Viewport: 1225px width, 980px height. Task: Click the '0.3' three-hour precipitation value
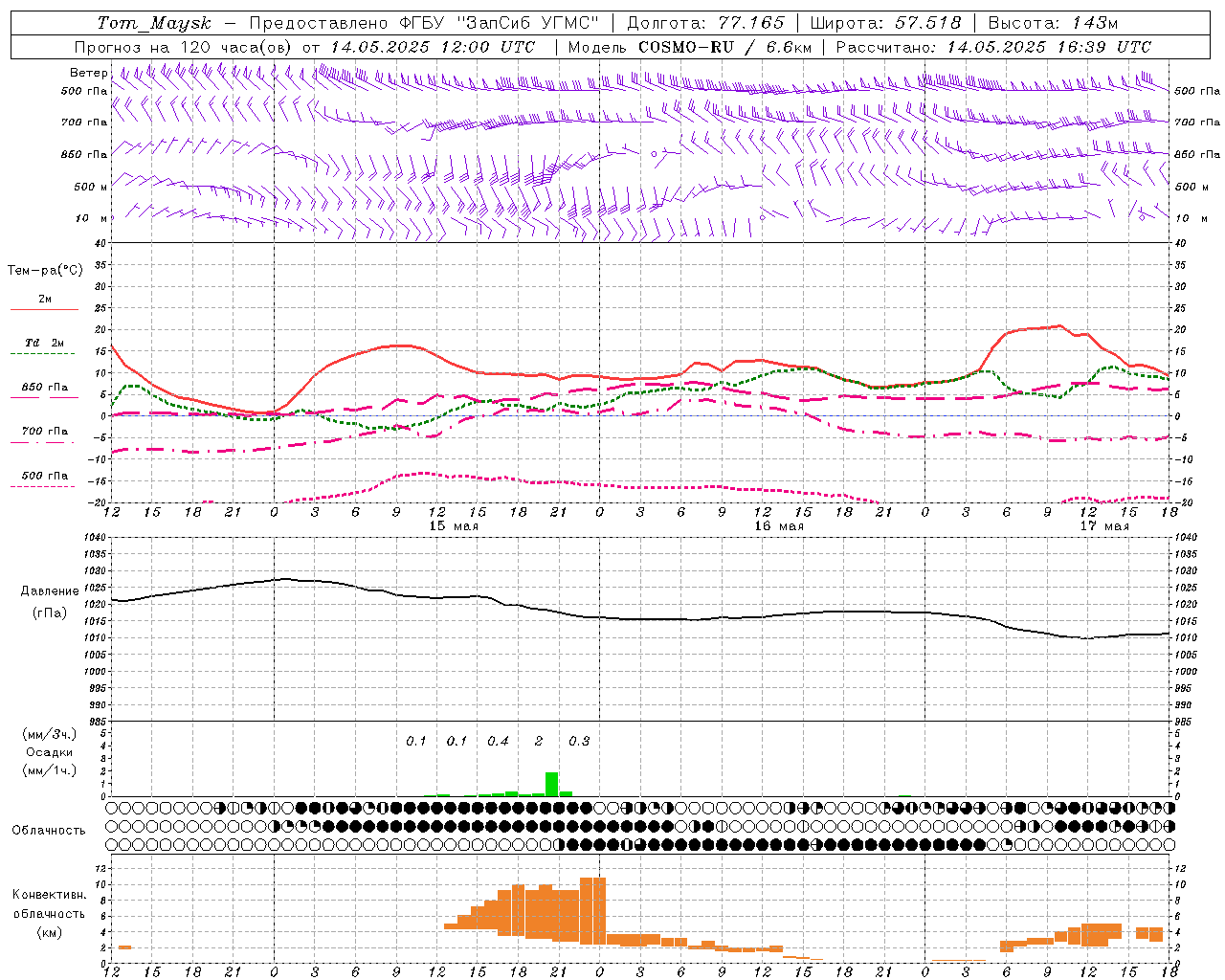pyautogui.click(x=579, y=742)
